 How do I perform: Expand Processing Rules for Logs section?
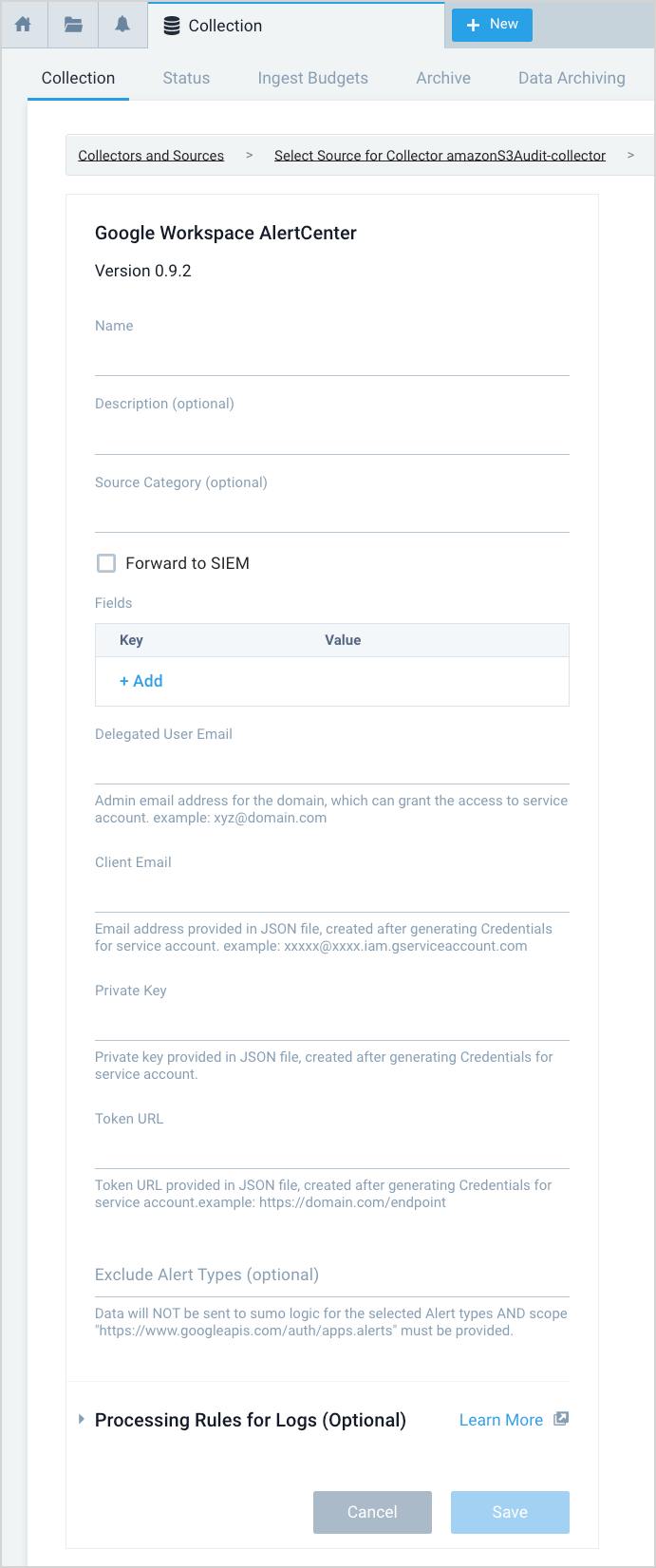(82, 1419)
